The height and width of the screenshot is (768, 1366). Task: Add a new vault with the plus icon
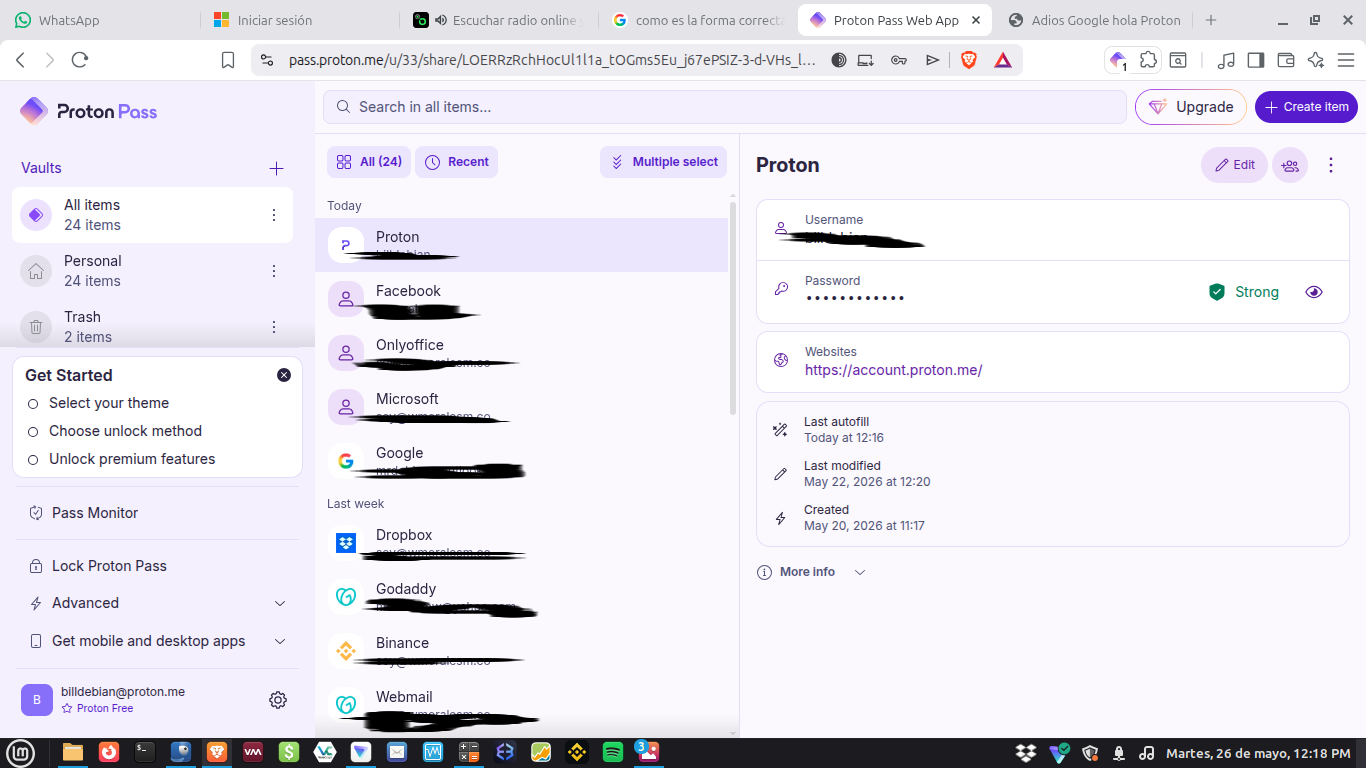[277, 168]
